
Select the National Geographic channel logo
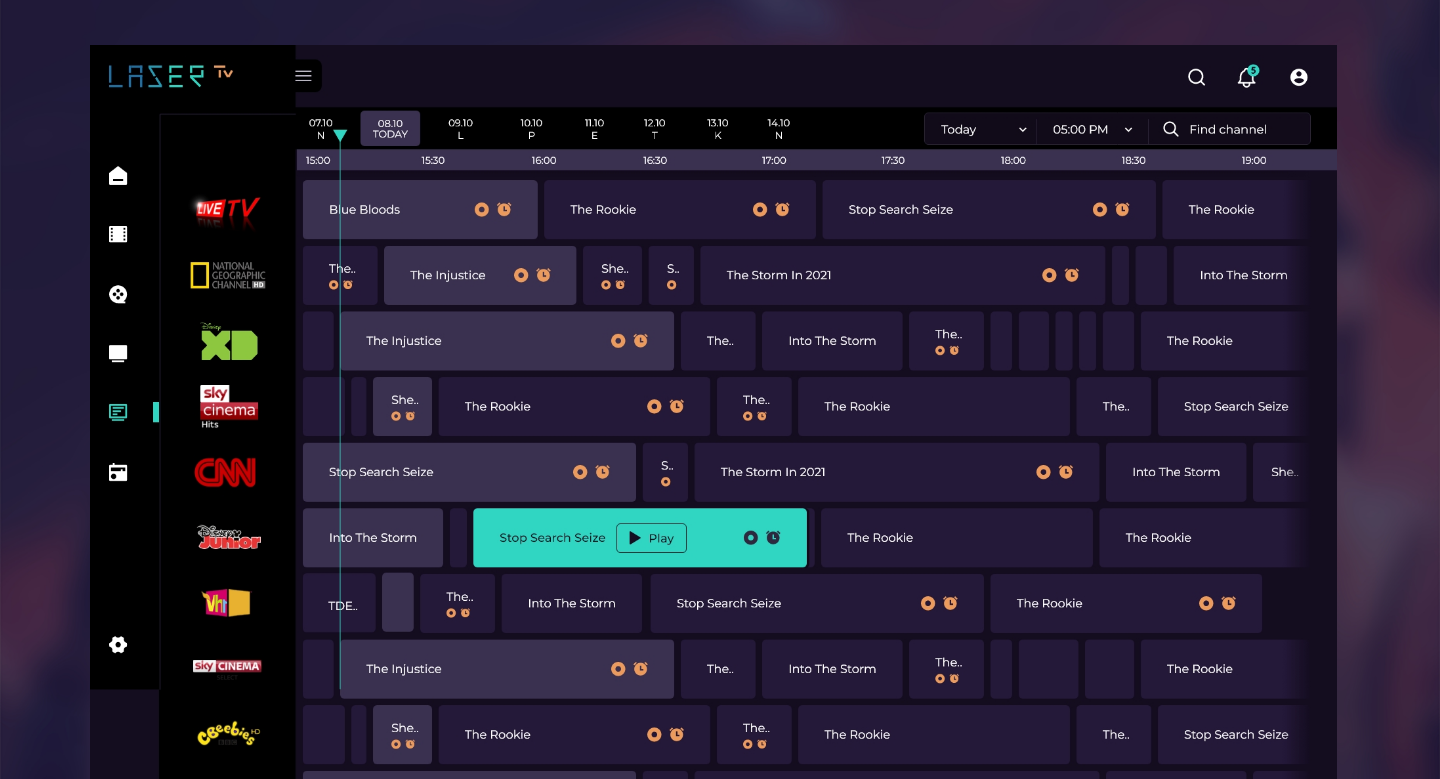[228, 275]
